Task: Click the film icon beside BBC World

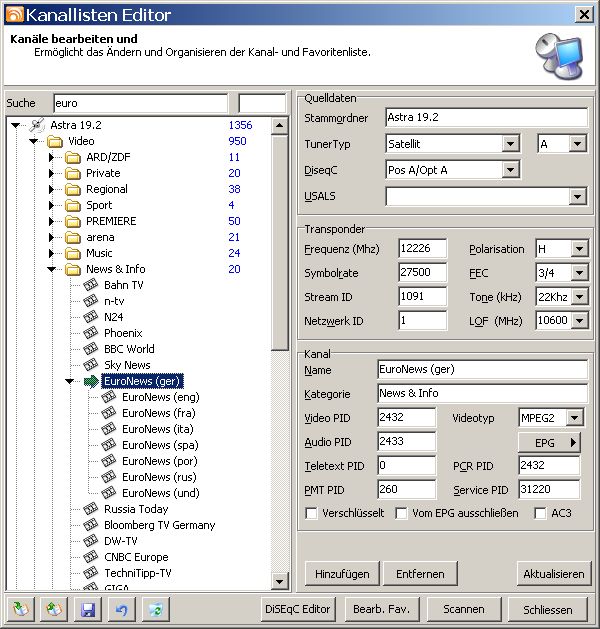Action: point(91,349)
